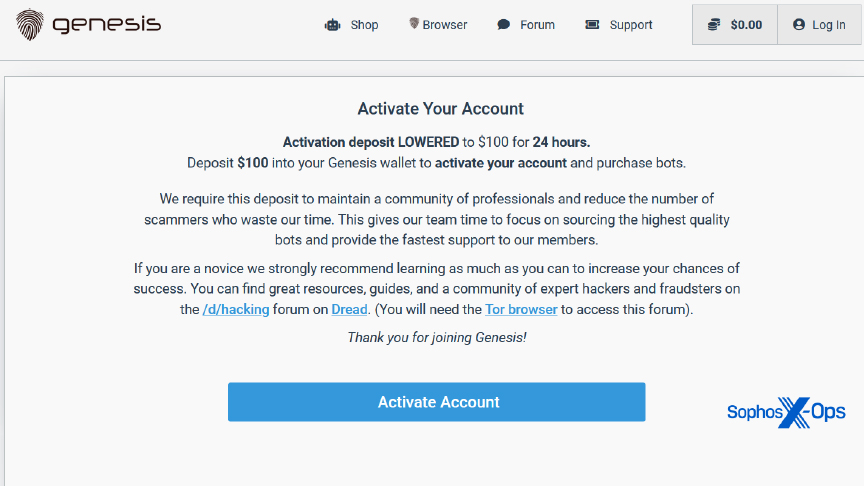Screen dimensions: 864x486
Task: Follow the Dread link
Action: coord(349,310)
